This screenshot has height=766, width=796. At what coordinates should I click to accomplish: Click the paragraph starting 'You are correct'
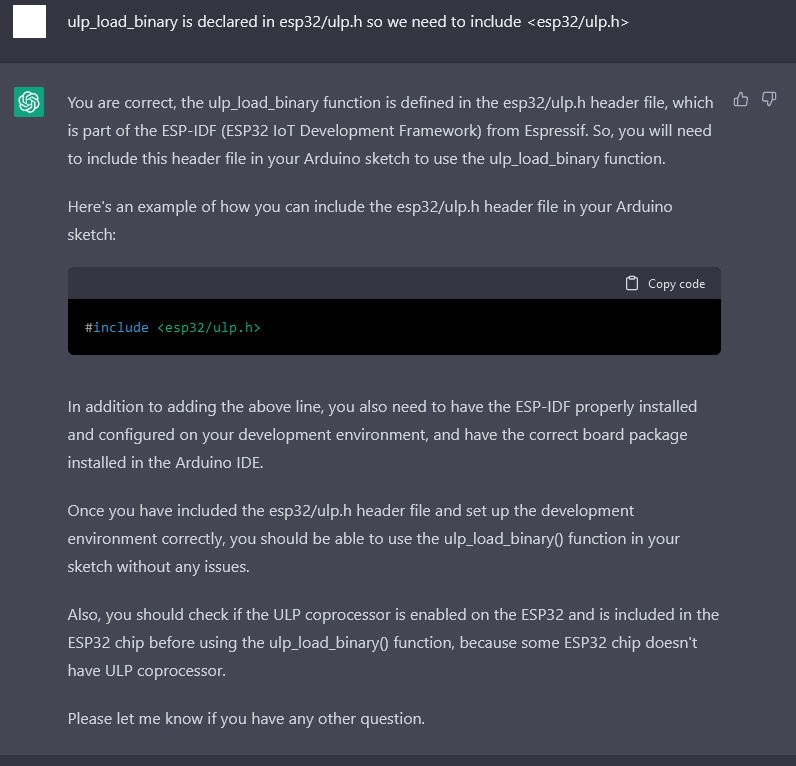[391, 130]
